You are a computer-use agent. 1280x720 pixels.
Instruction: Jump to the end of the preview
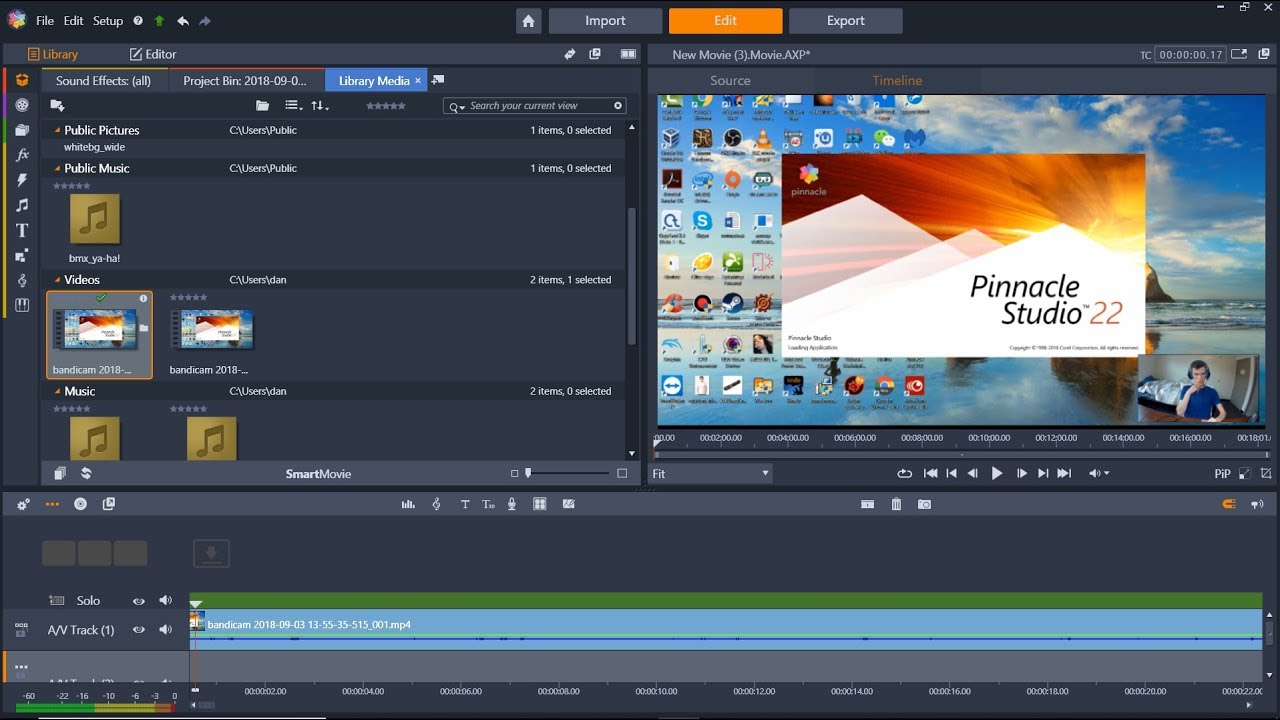coord(1064,473)
